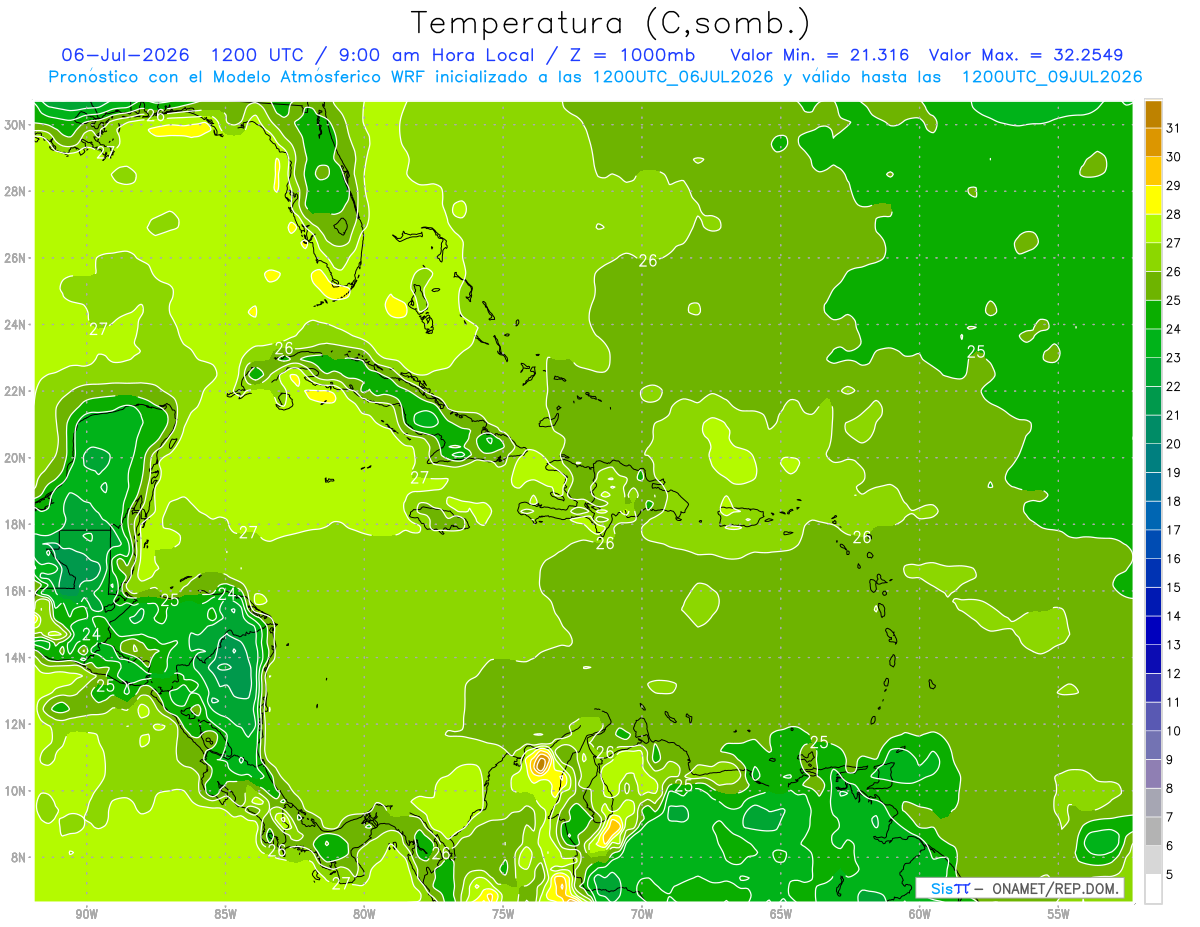Click the '1200UTC_06JUL2026' initialization timestamp
The image size is (1200, 927).
pos(683,77)
